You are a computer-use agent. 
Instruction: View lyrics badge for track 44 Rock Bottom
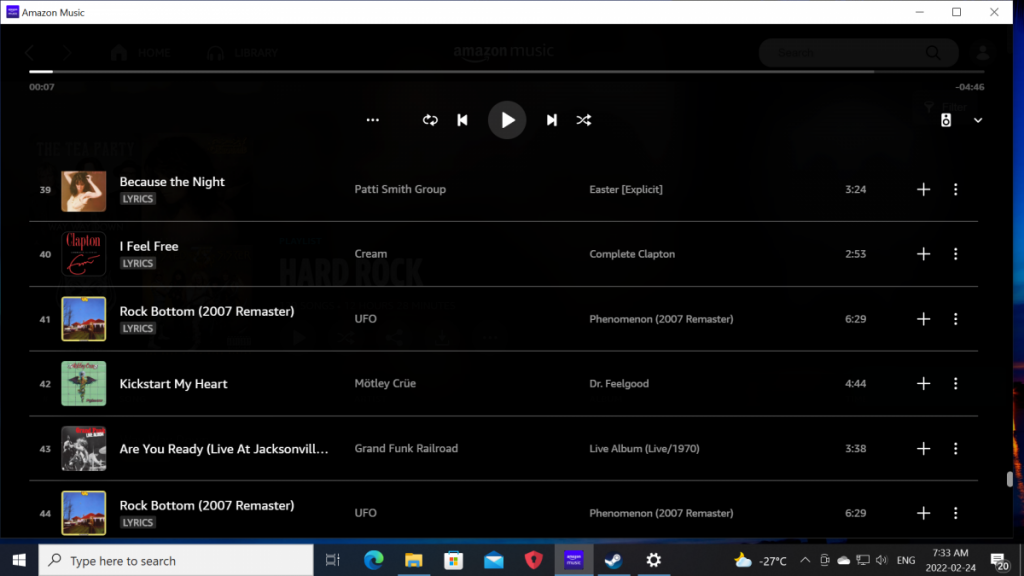(138, 522)
